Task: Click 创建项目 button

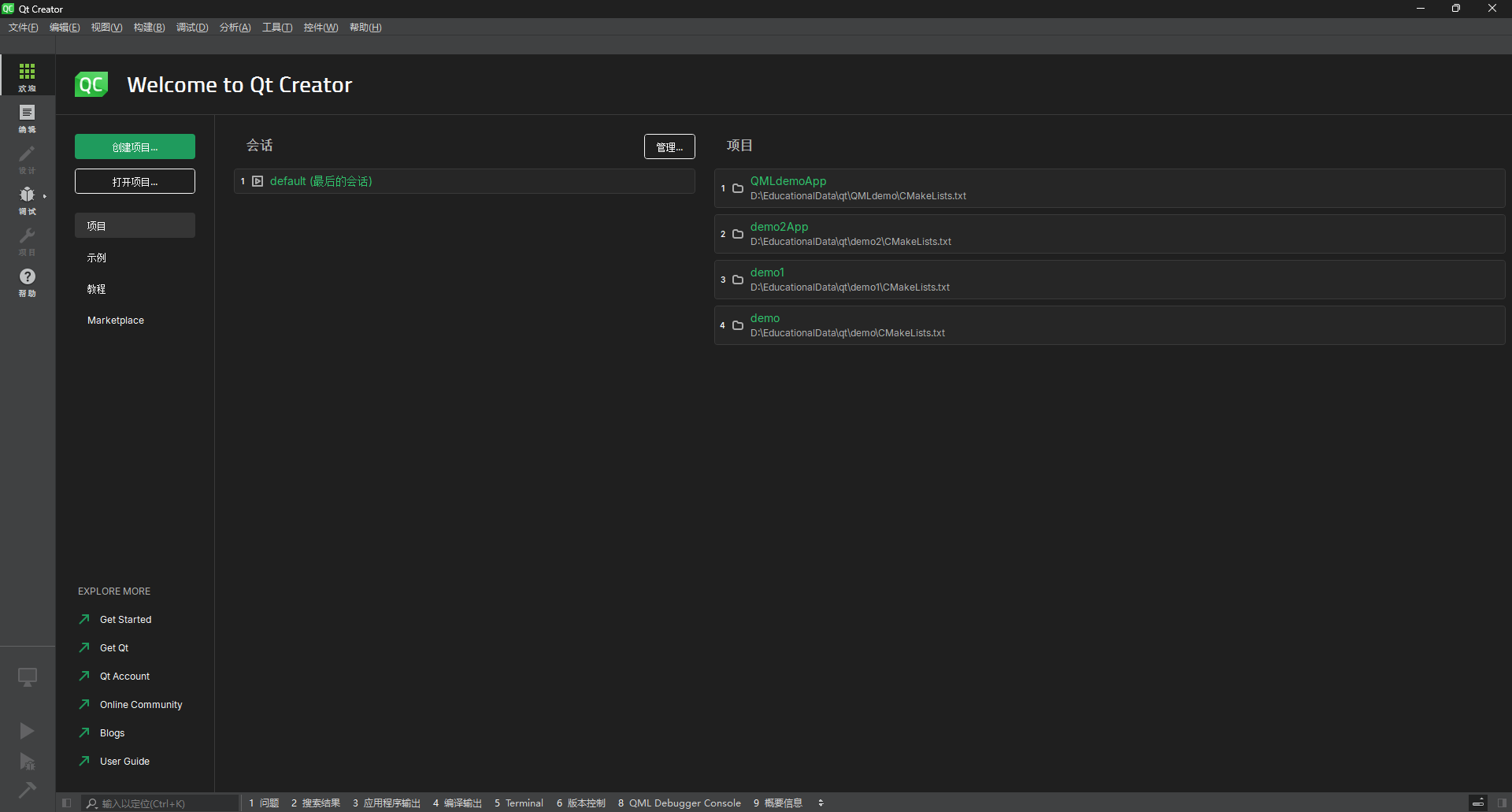Action: pyautogui.click(x=135, y=147)
